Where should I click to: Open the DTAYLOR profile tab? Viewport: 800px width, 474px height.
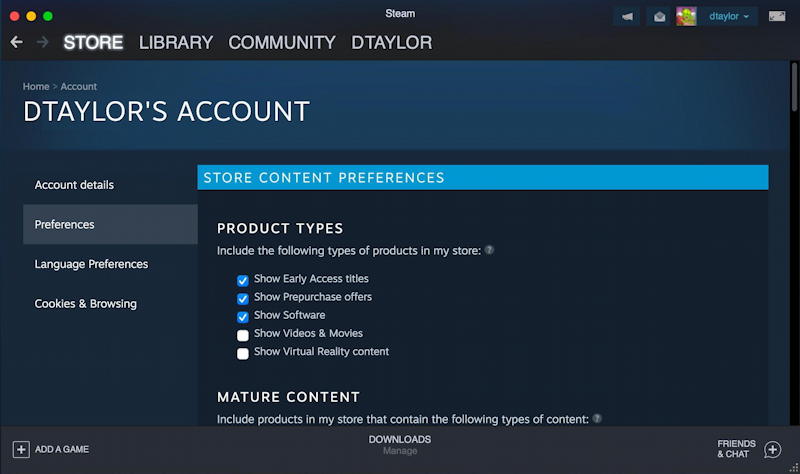(392, 42)
